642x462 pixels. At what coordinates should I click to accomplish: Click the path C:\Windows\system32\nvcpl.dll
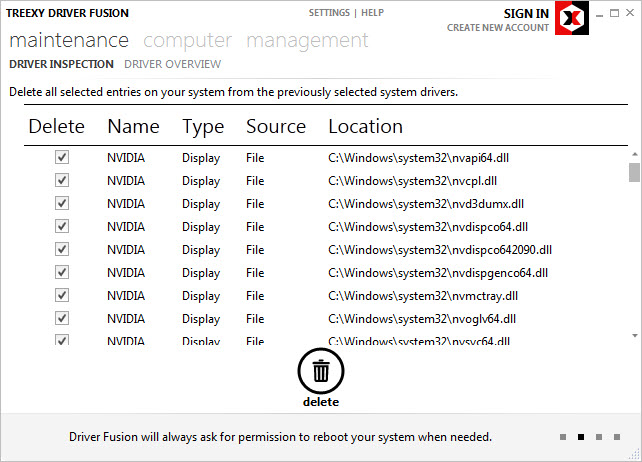pyautogui.click(x=413, y=181)
